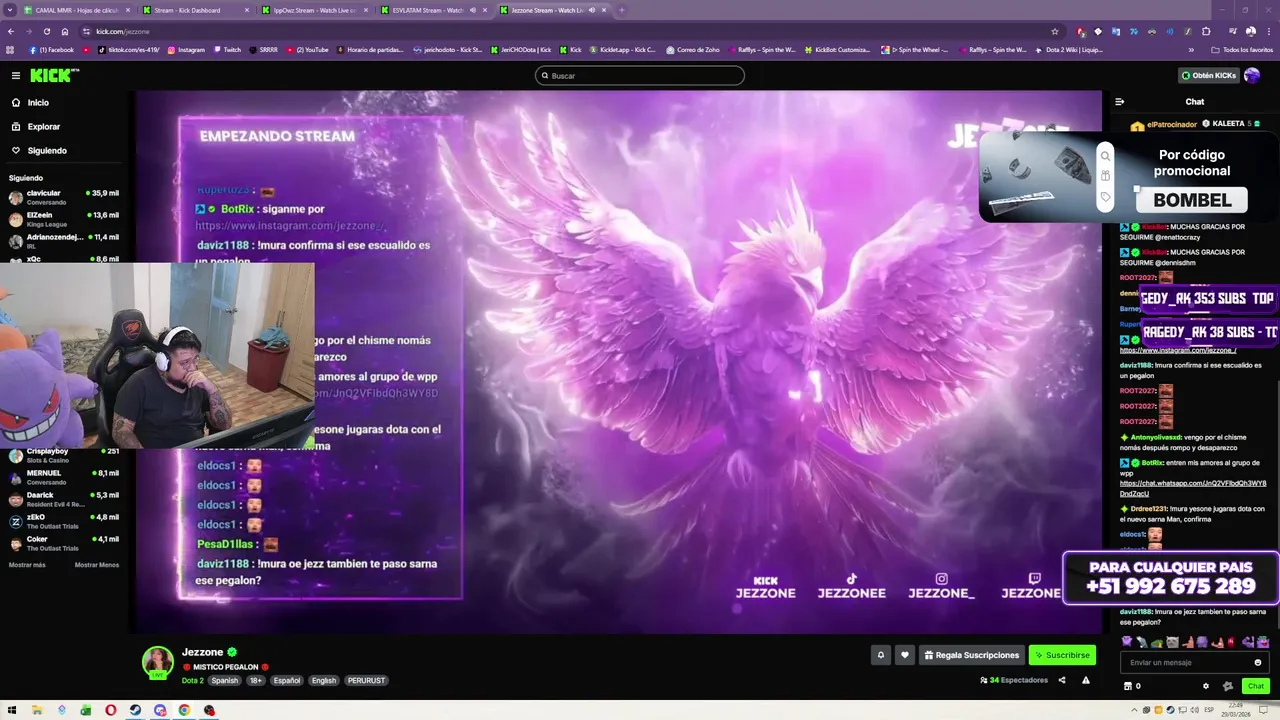This screenshot has height=720, width=1280.
Task: Open the Daarick channel in the following list
Action: 62,499
